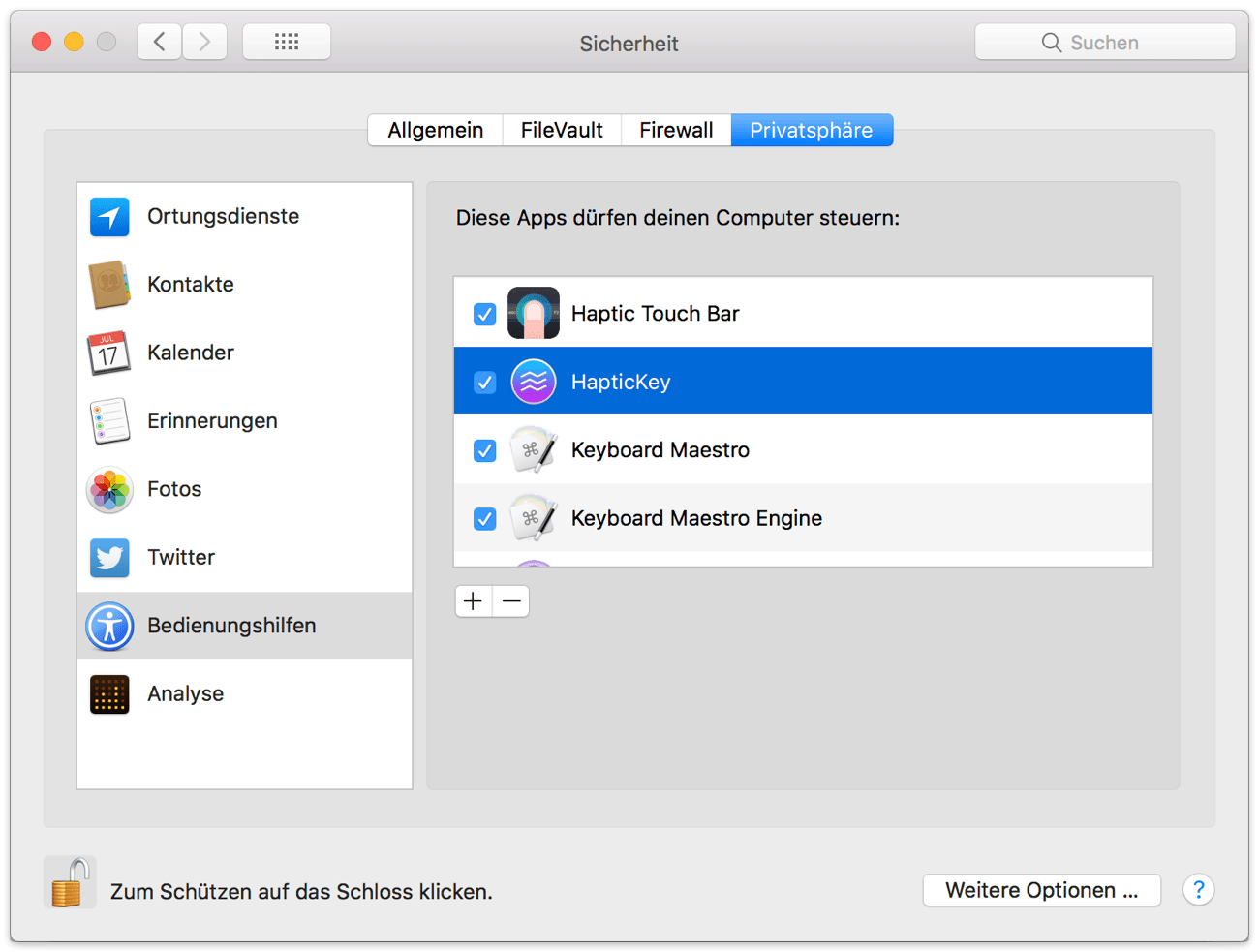Viewport: 1259px width, 952px height.
Task: Click the Keyboard Maestro Engine app icon
Action: coord(534,518)
